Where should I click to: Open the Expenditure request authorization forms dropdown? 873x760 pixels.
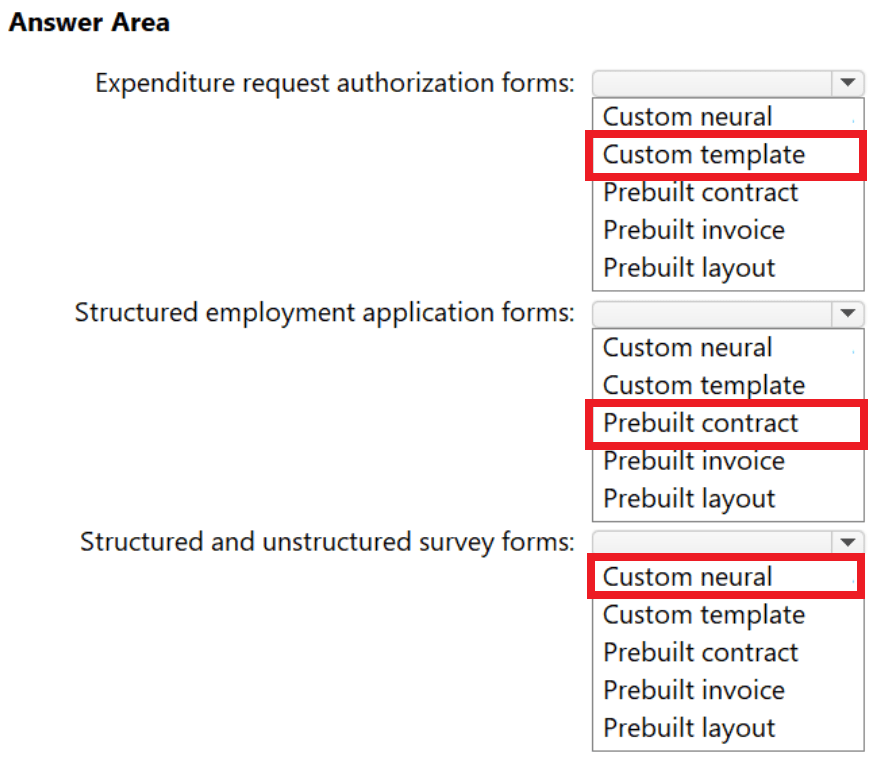(x=728, y=83)
